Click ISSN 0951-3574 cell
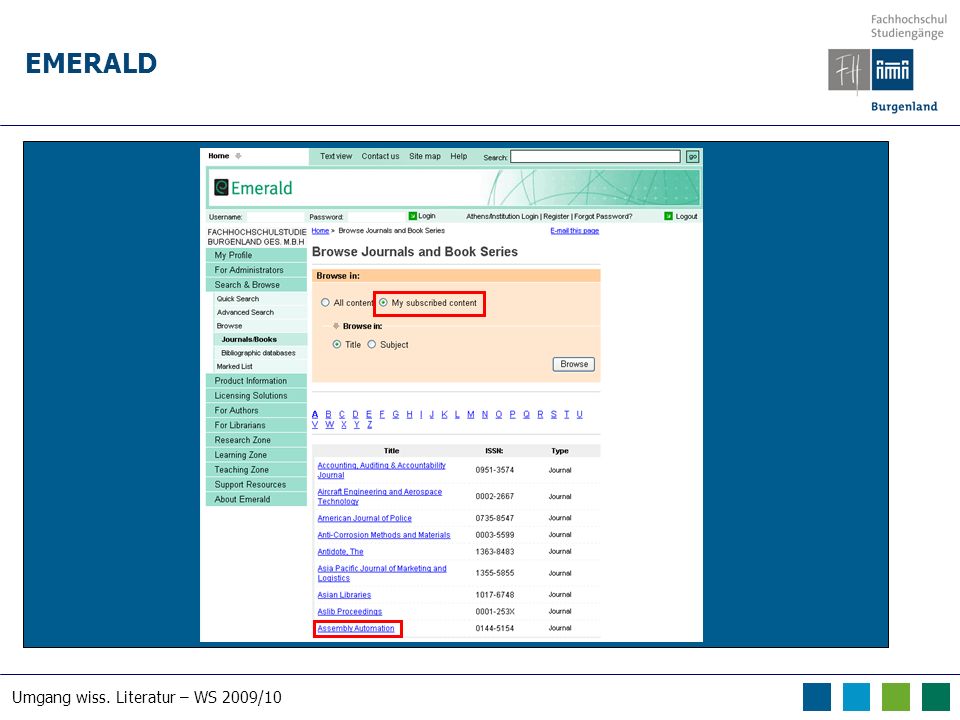The height and width of the screenshot is (720, 960). click(x=495, y=470)
